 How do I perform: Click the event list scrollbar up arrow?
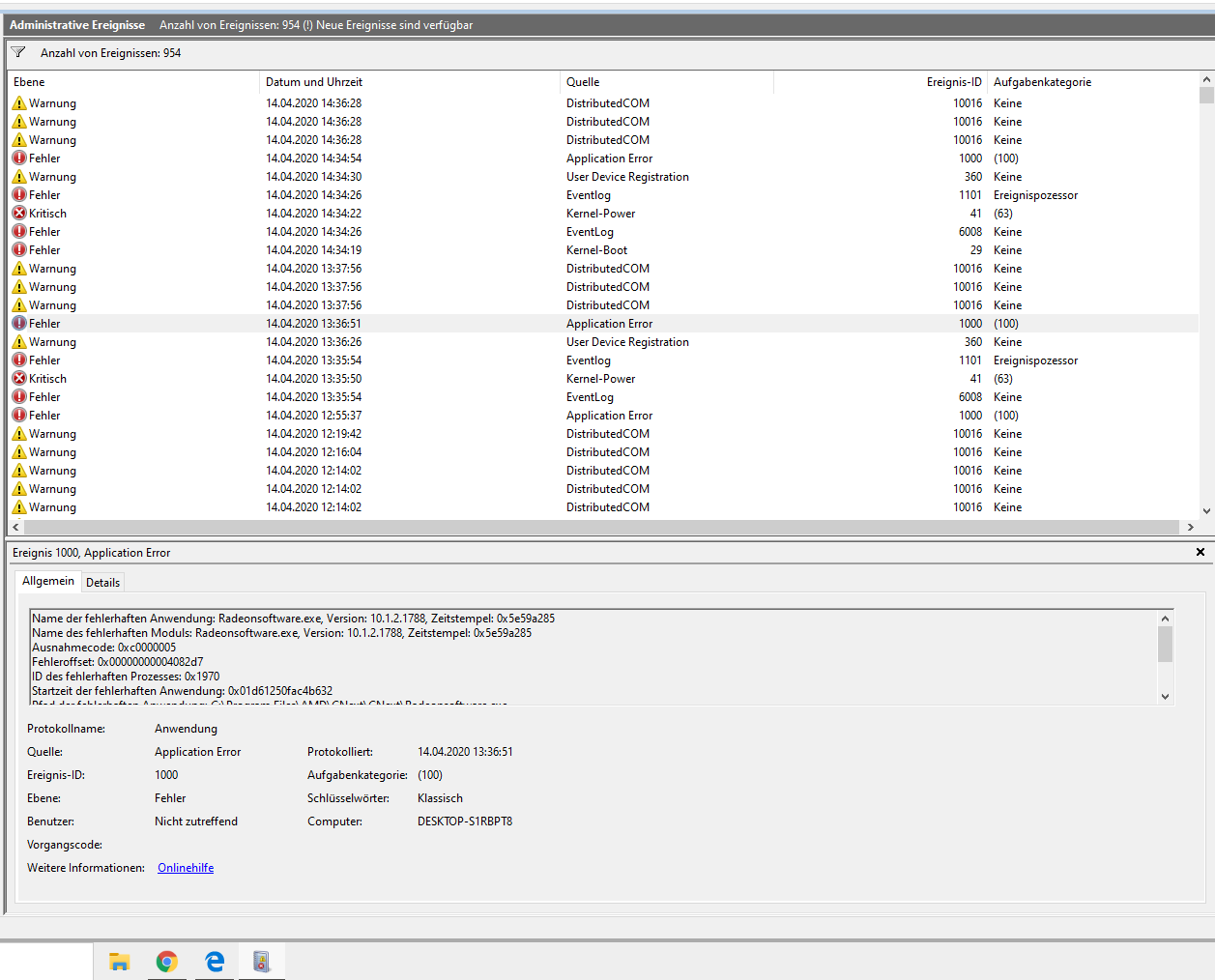(x=1206, y=79)
